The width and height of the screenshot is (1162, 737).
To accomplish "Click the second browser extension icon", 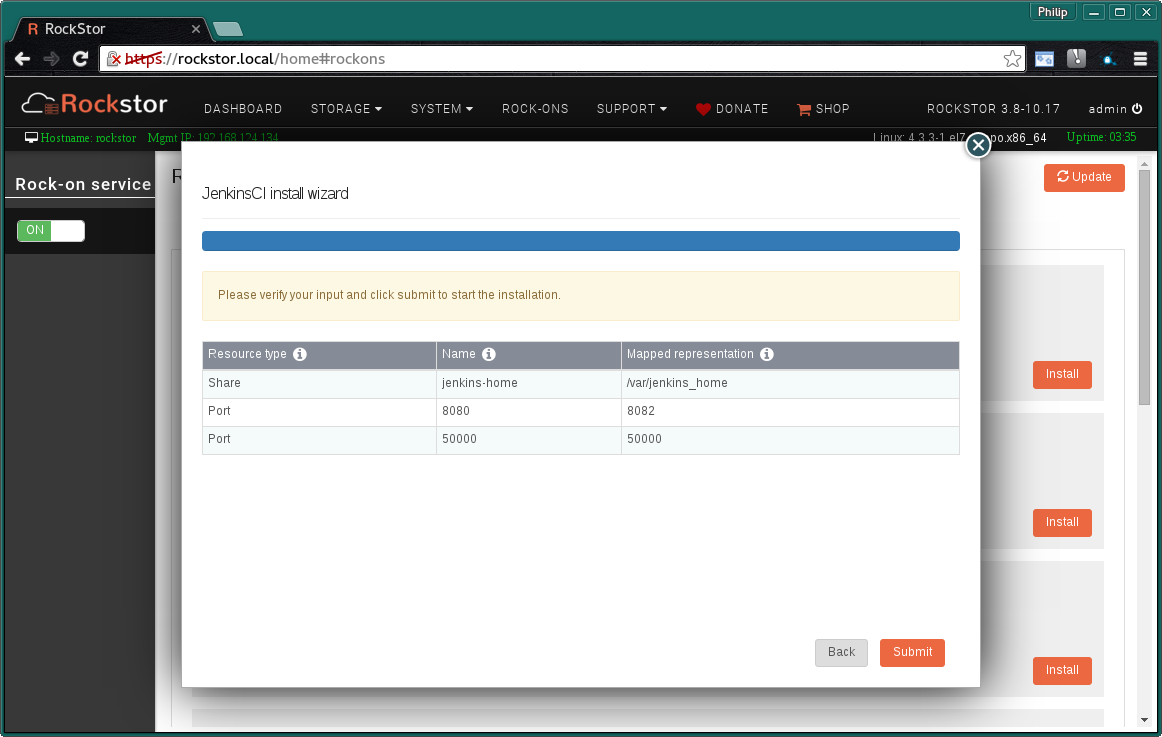I will pos(1076,59).
